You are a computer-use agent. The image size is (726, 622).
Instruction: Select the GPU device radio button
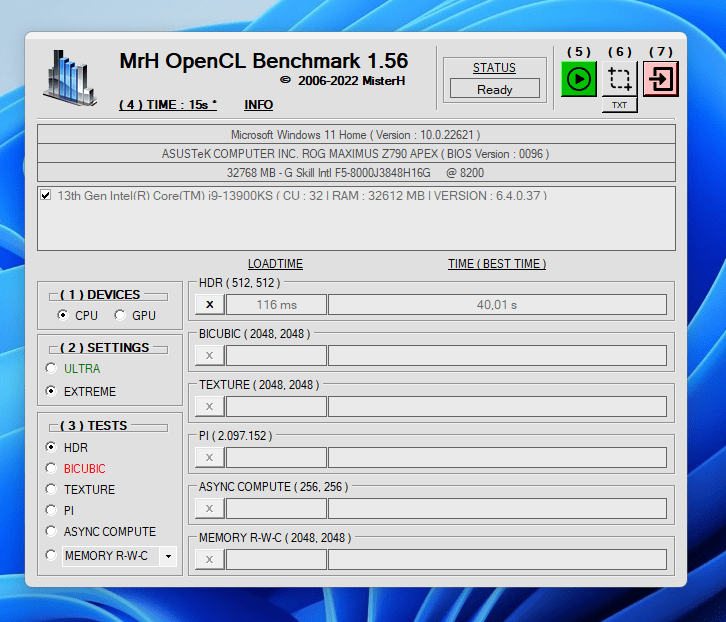click(120, 315)
